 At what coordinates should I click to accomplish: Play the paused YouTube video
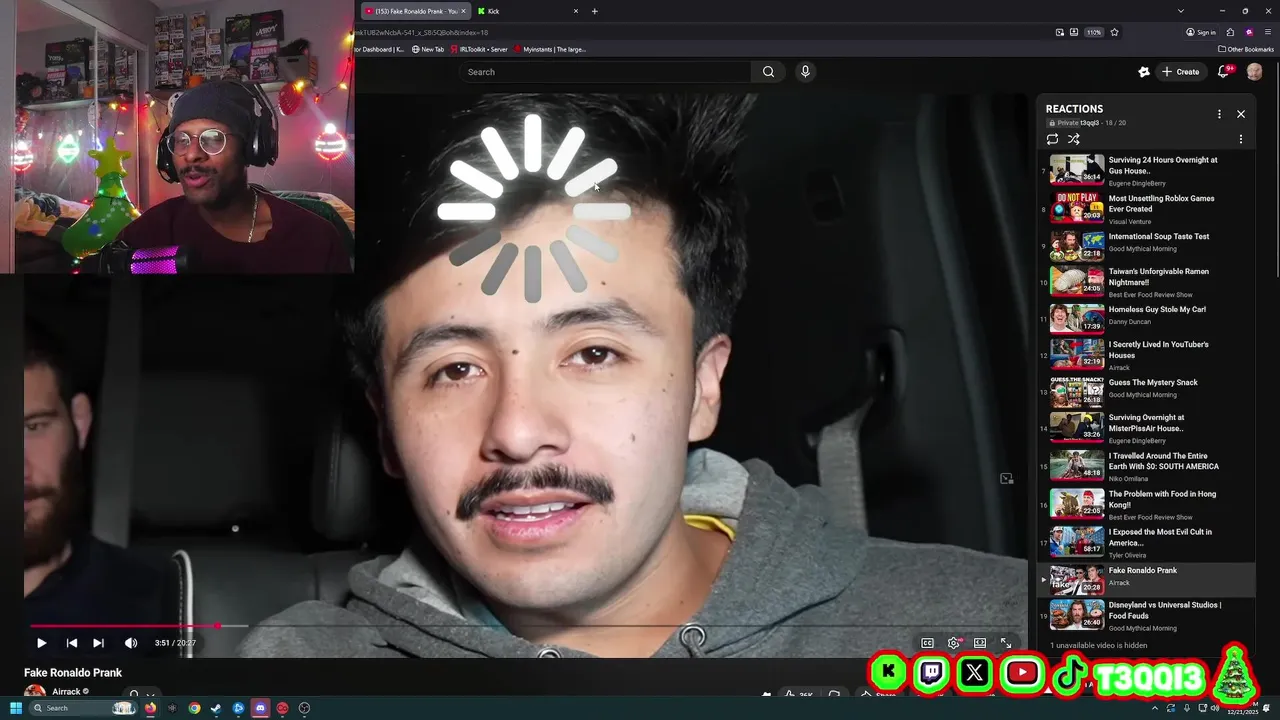point(41,643)
